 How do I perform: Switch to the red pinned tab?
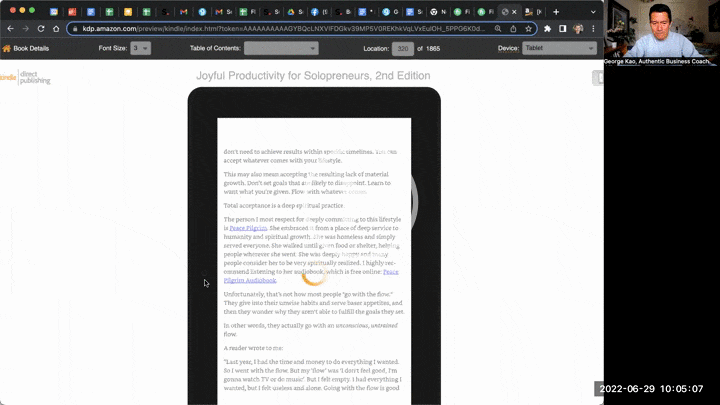(x=72, y=12)
